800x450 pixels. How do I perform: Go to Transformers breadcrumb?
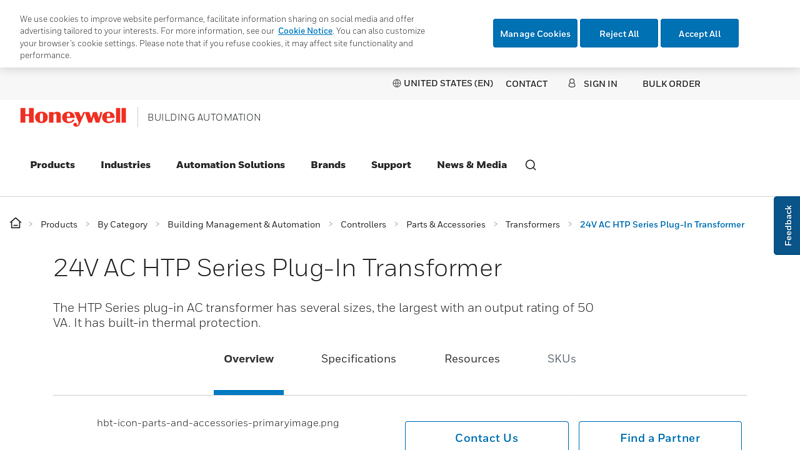533,224
